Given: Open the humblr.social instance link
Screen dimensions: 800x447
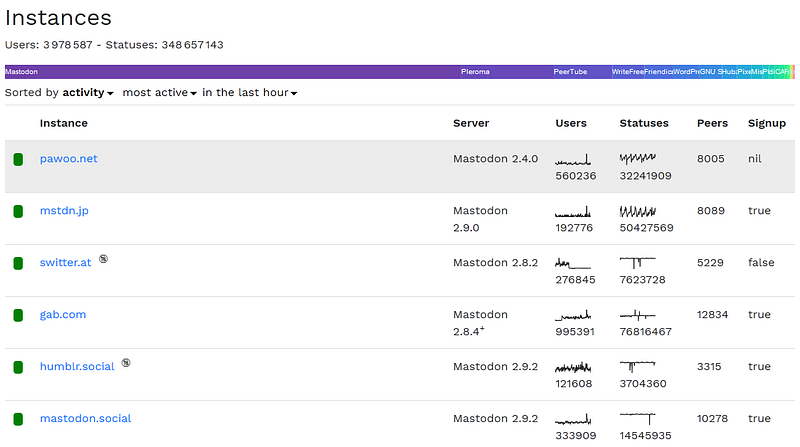Looking at the screenshot, I should click(77, 367).
